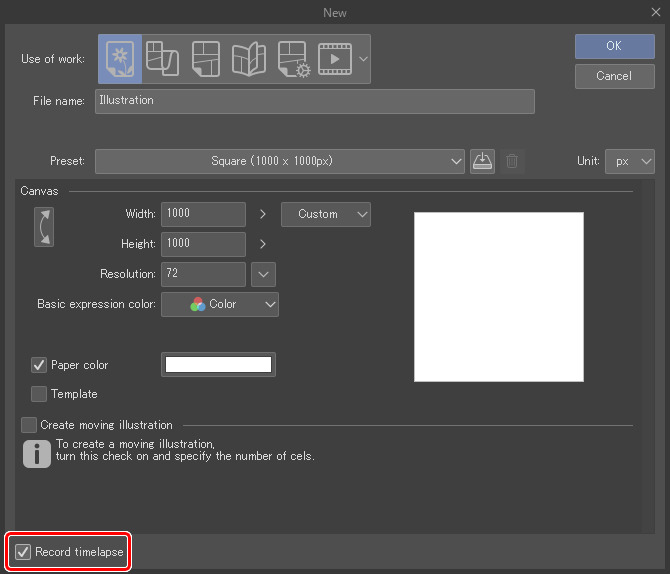Screen dimensions: 670x574
Task: Click the white paper color swatch
Action: coord(218,365)
